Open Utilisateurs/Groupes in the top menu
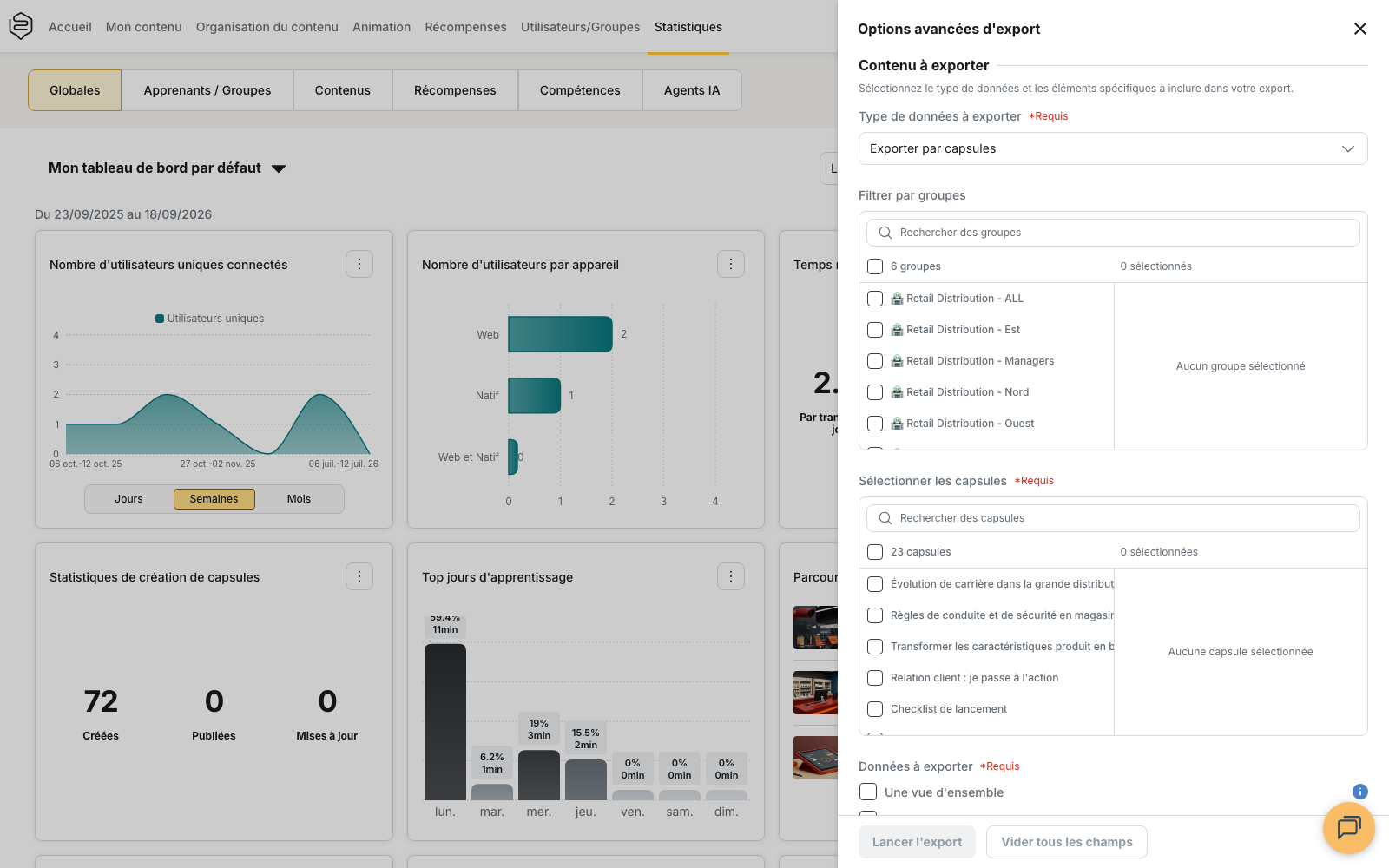1389x868 pixels. 580,27
